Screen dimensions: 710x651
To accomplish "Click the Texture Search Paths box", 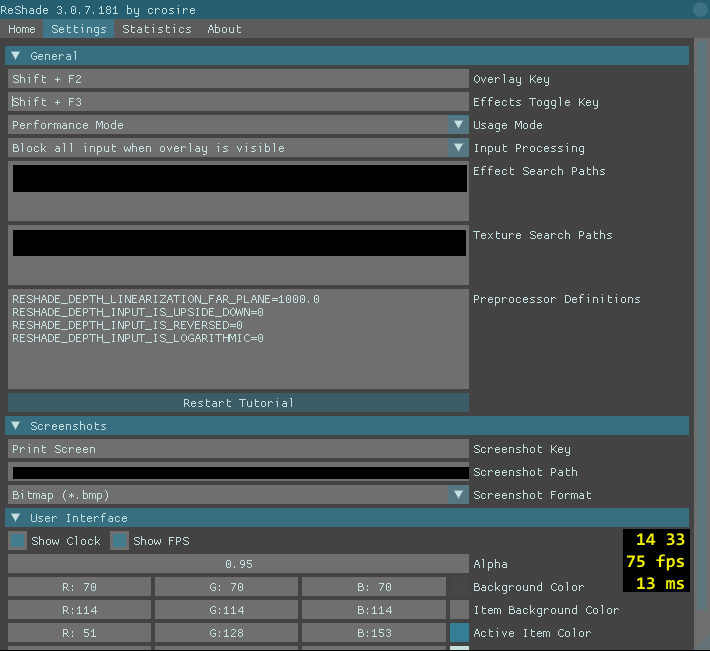I will pyautogui.click(x=238, y=255).
